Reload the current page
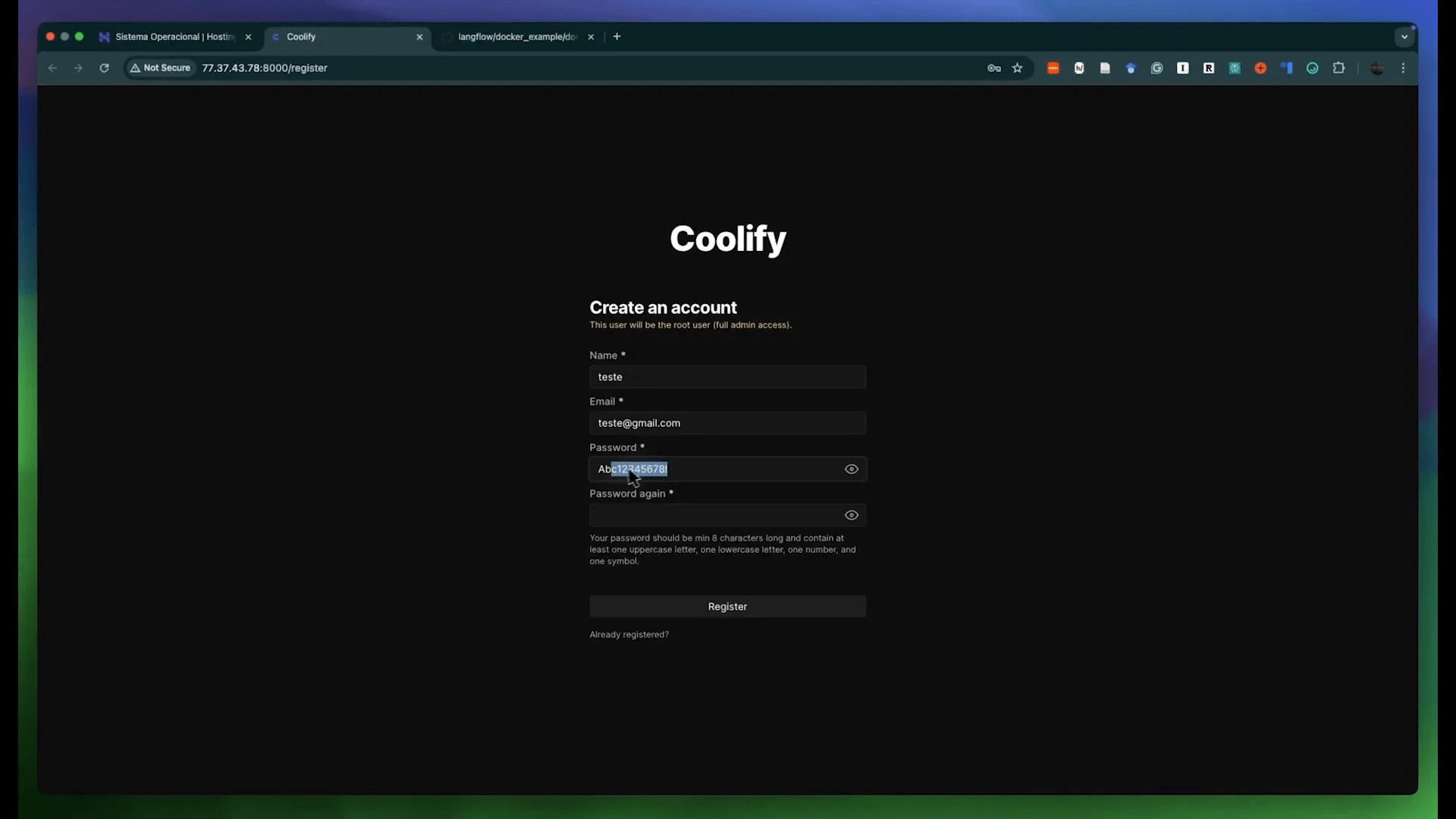The image size is (1456, 819). point(104,68)
